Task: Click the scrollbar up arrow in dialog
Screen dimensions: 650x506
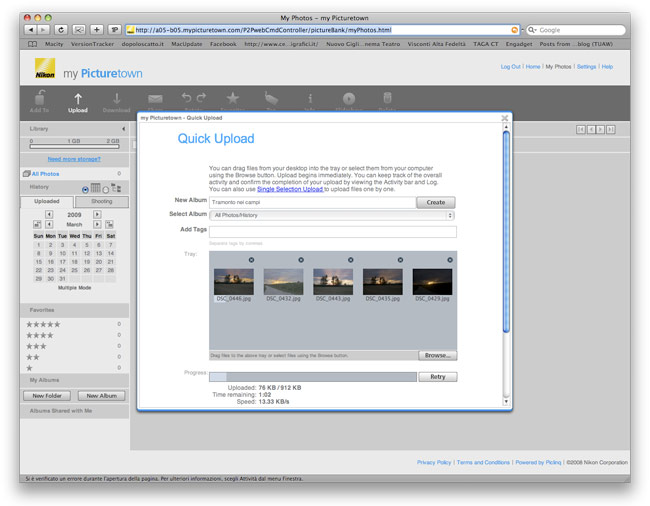Action: [506, 127]
